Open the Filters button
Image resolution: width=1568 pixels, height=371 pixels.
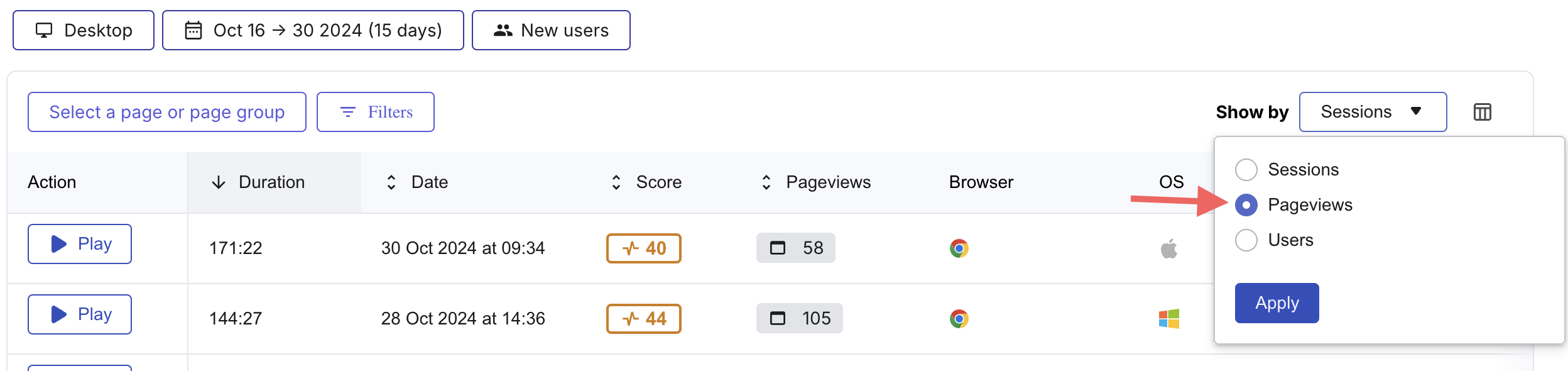point(376,112)
